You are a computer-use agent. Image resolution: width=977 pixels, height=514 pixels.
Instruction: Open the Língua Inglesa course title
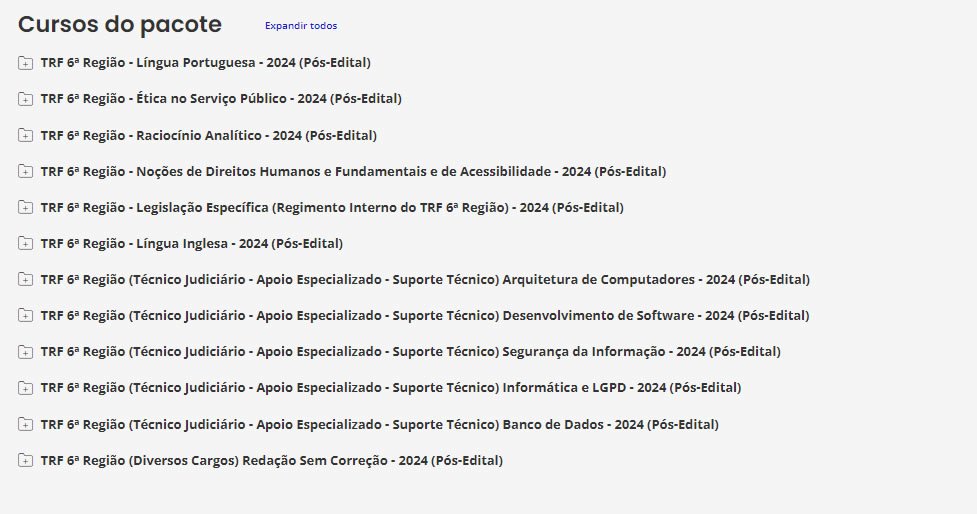(191, 243)
